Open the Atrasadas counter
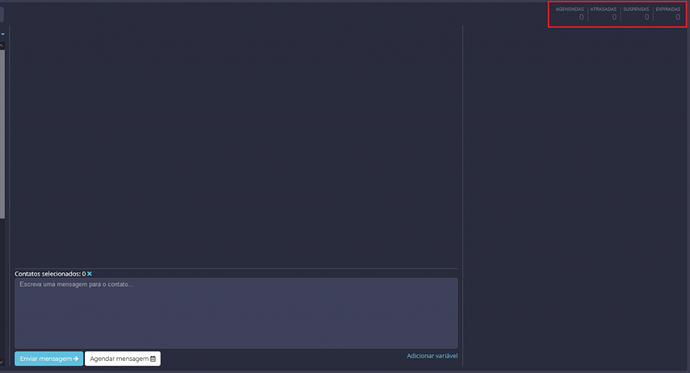This screenshot has height=373, width=690. (603, 13)
